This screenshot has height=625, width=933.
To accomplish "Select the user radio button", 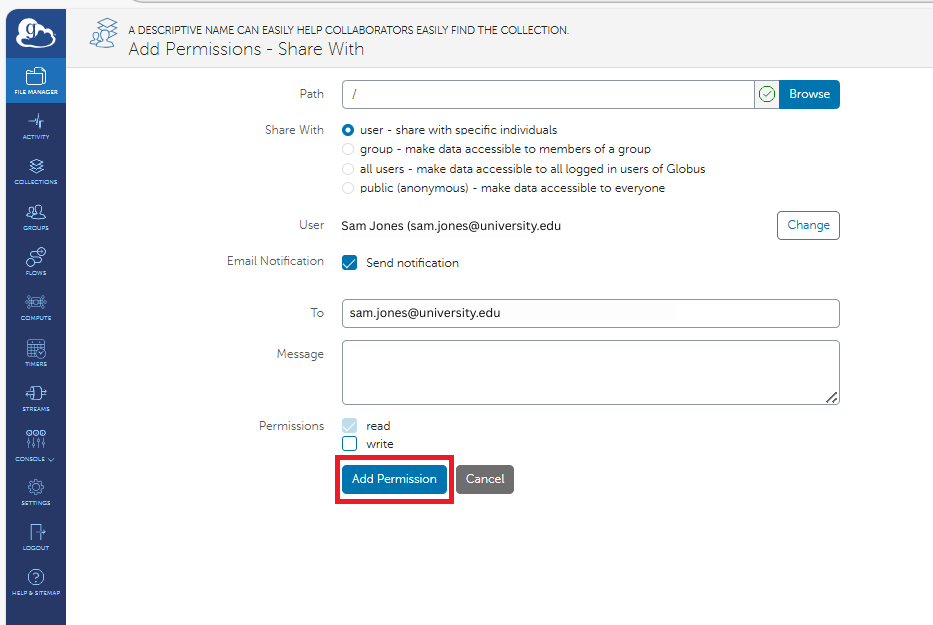I will pos(348,130).
